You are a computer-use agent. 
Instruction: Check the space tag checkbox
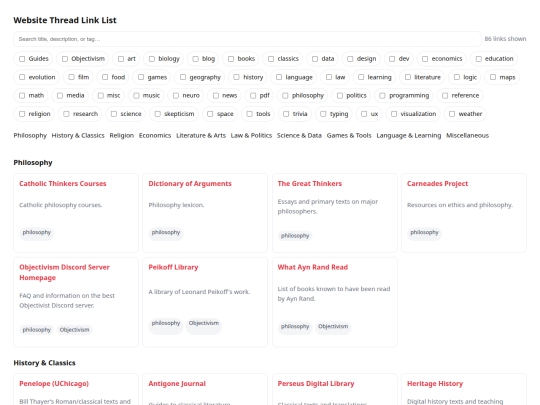pyautogui.click(x=210, y=114)
